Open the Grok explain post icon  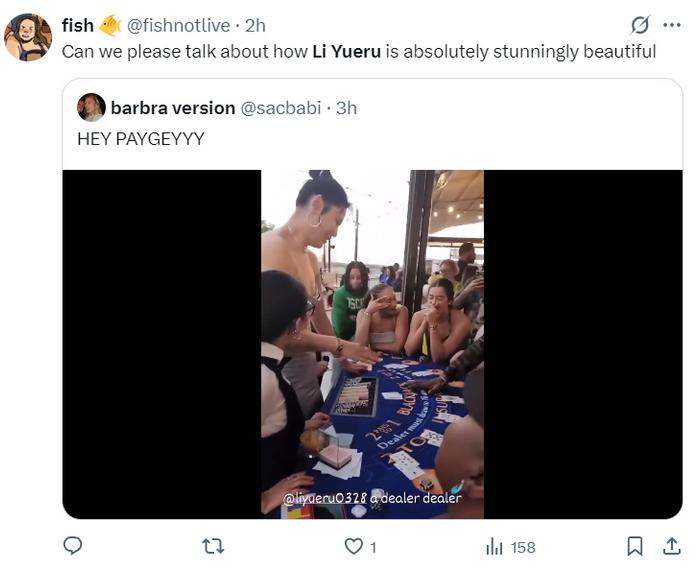pos(640,25)
